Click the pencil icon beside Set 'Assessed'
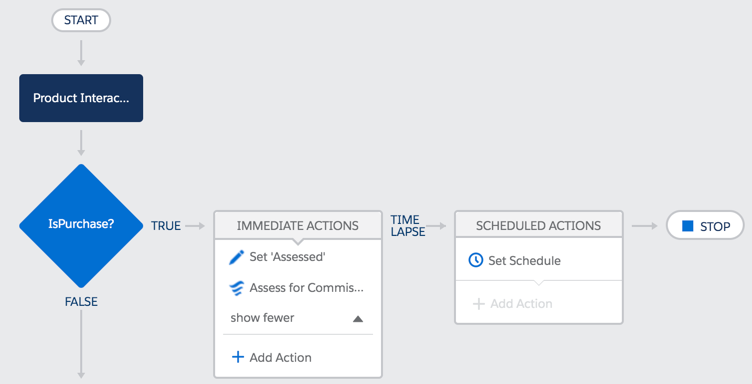The height and width of the screenshot is (384, 752). 236,257
